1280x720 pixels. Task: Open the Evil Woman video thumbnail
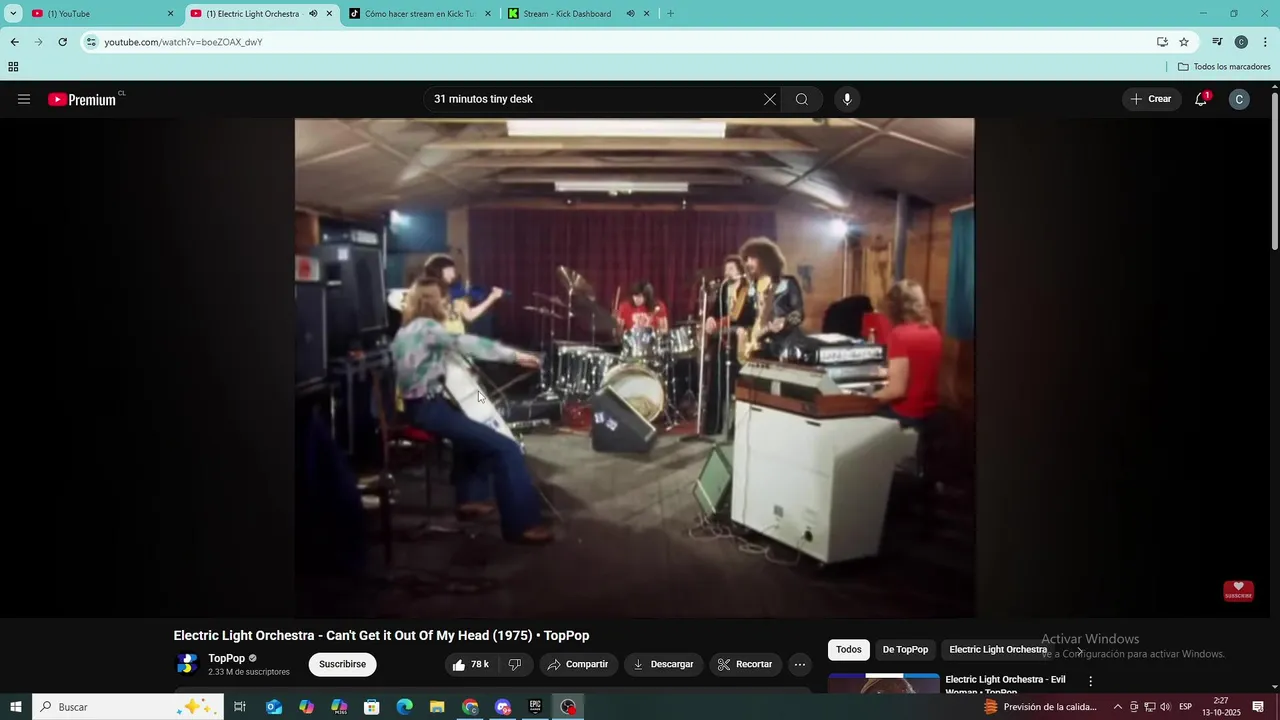[x=884, y=683]
